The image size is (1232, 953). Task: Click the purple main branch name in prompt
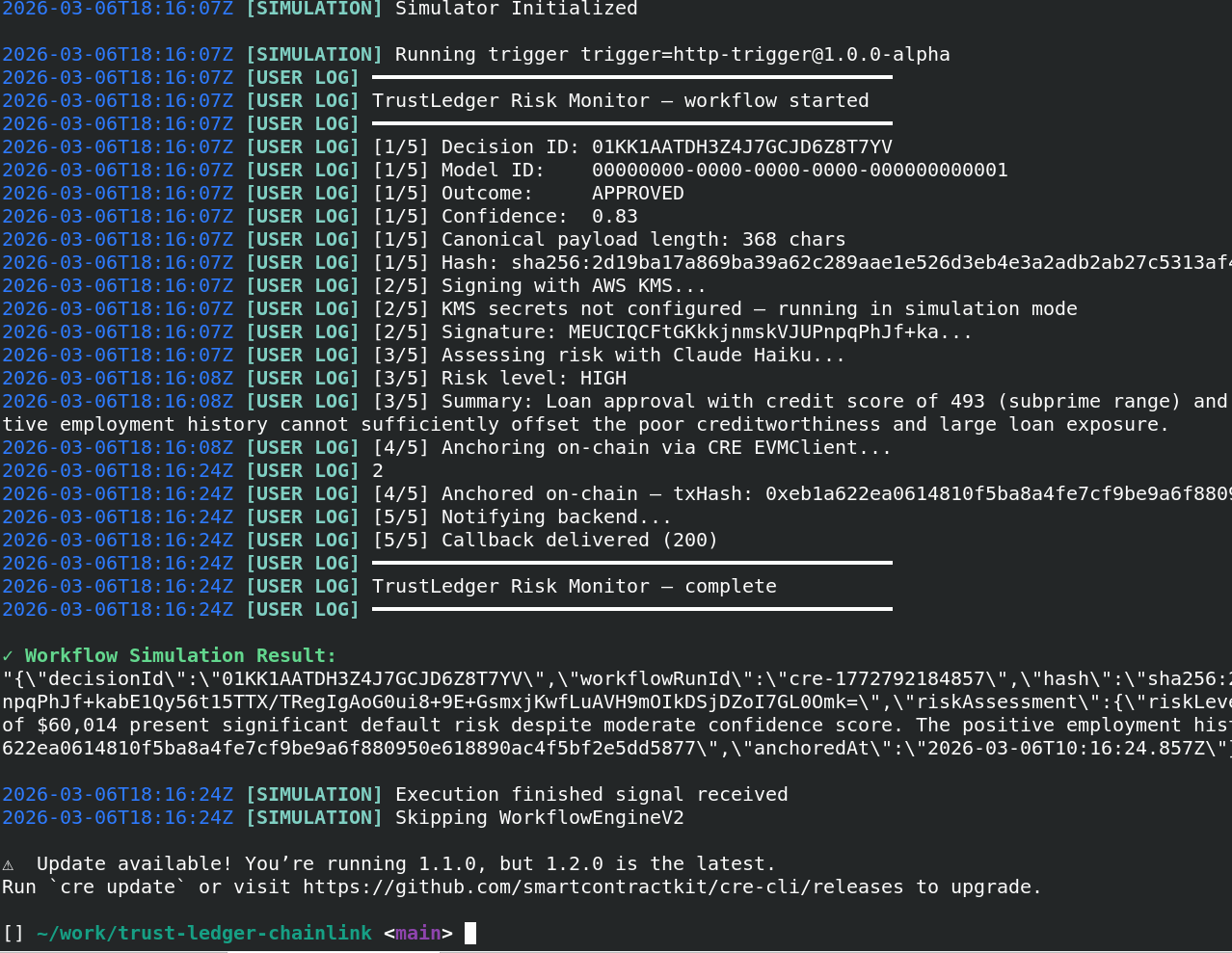pyautogui.click(x=418, y=934)
